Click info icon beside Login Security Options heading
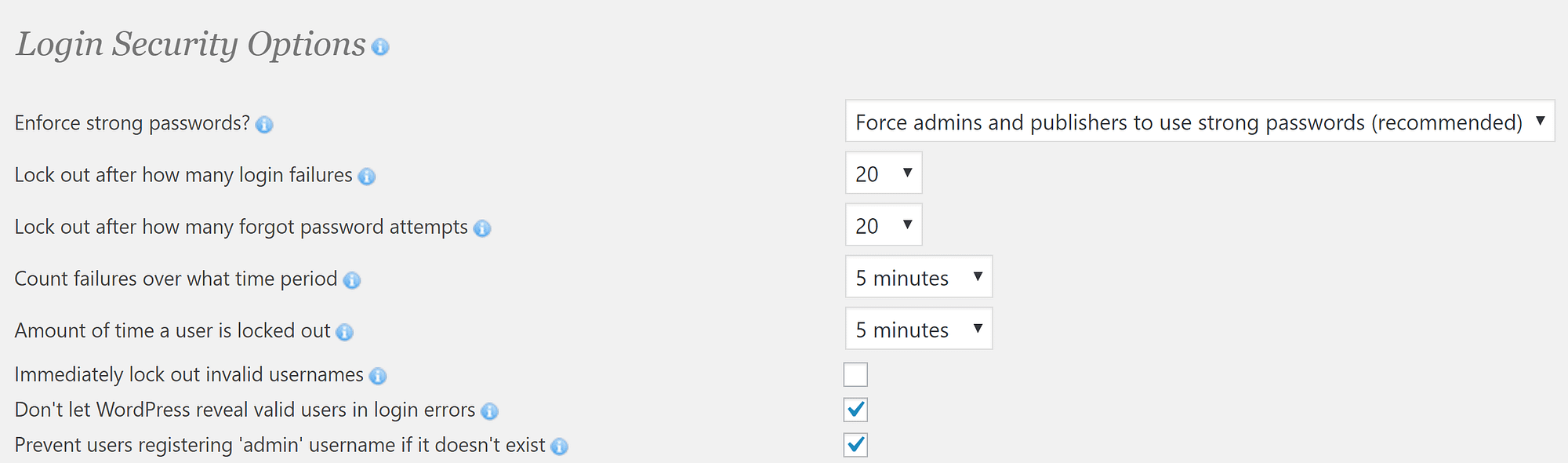 [380, 47]
